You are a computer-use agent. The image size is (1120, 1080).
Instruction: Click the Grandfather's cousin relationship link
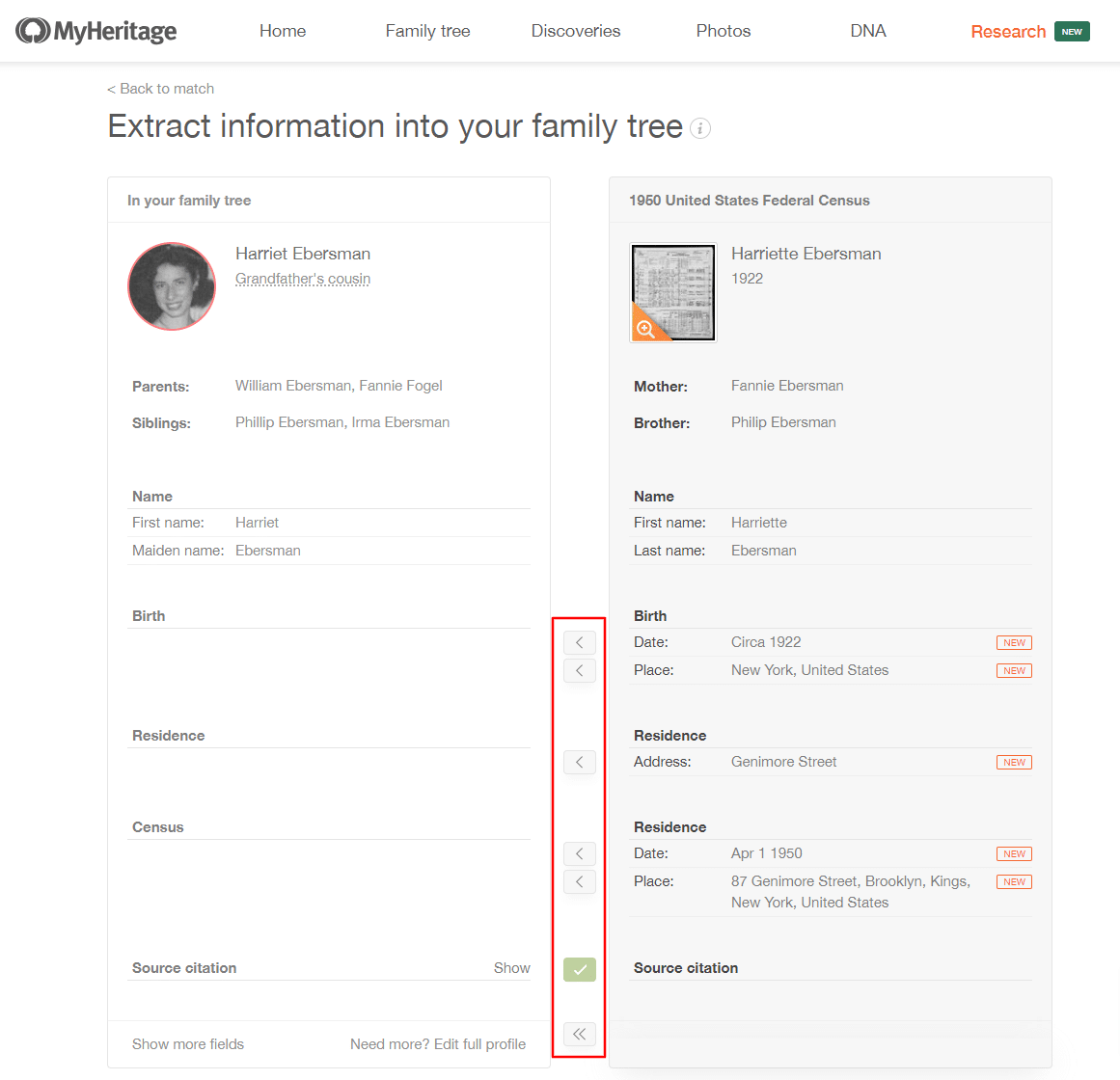click(x=303, y=279)
